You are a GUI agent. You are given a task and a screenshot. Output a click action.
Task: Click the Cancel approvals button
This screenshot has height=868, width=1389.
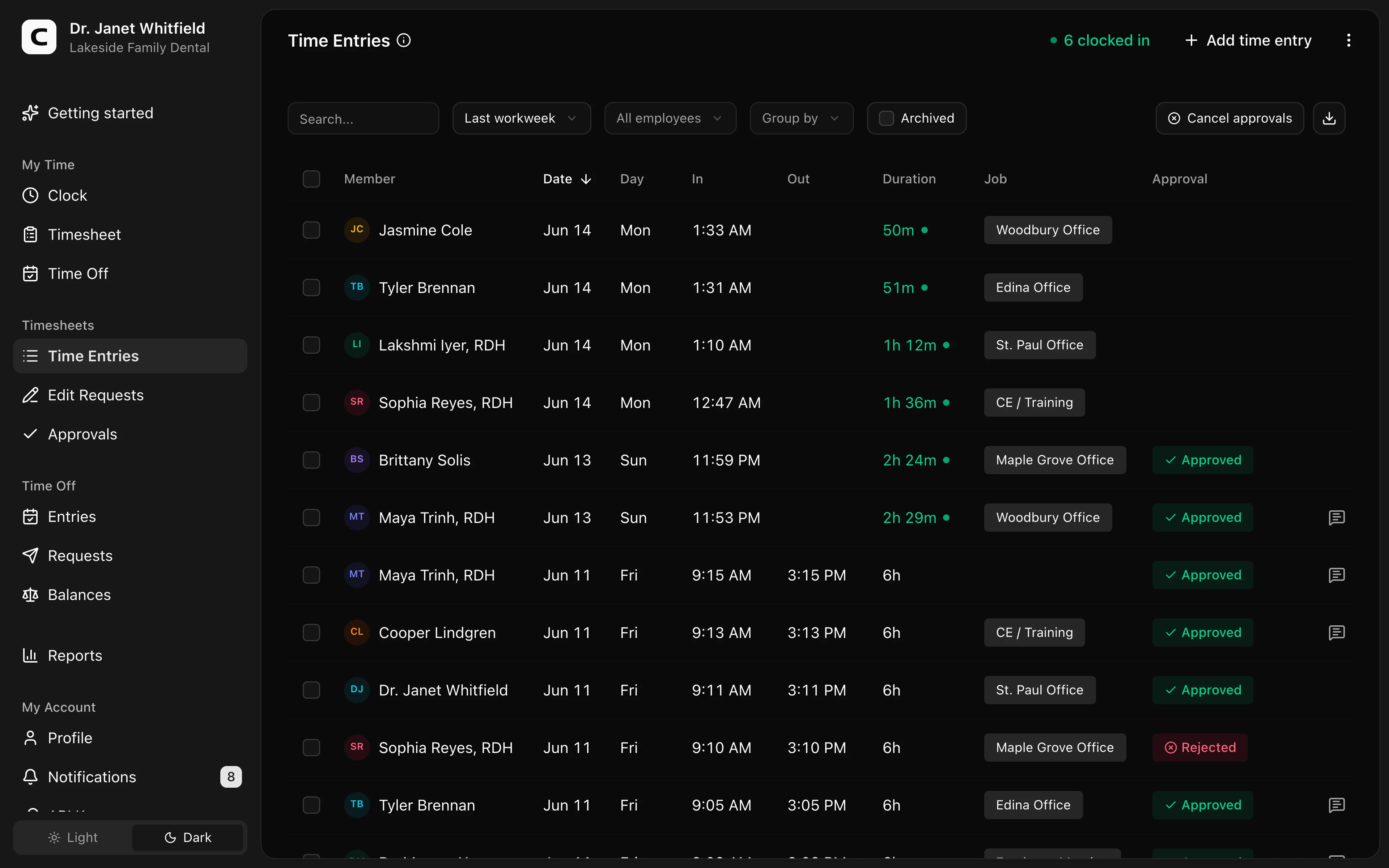tap(1230, 118)
